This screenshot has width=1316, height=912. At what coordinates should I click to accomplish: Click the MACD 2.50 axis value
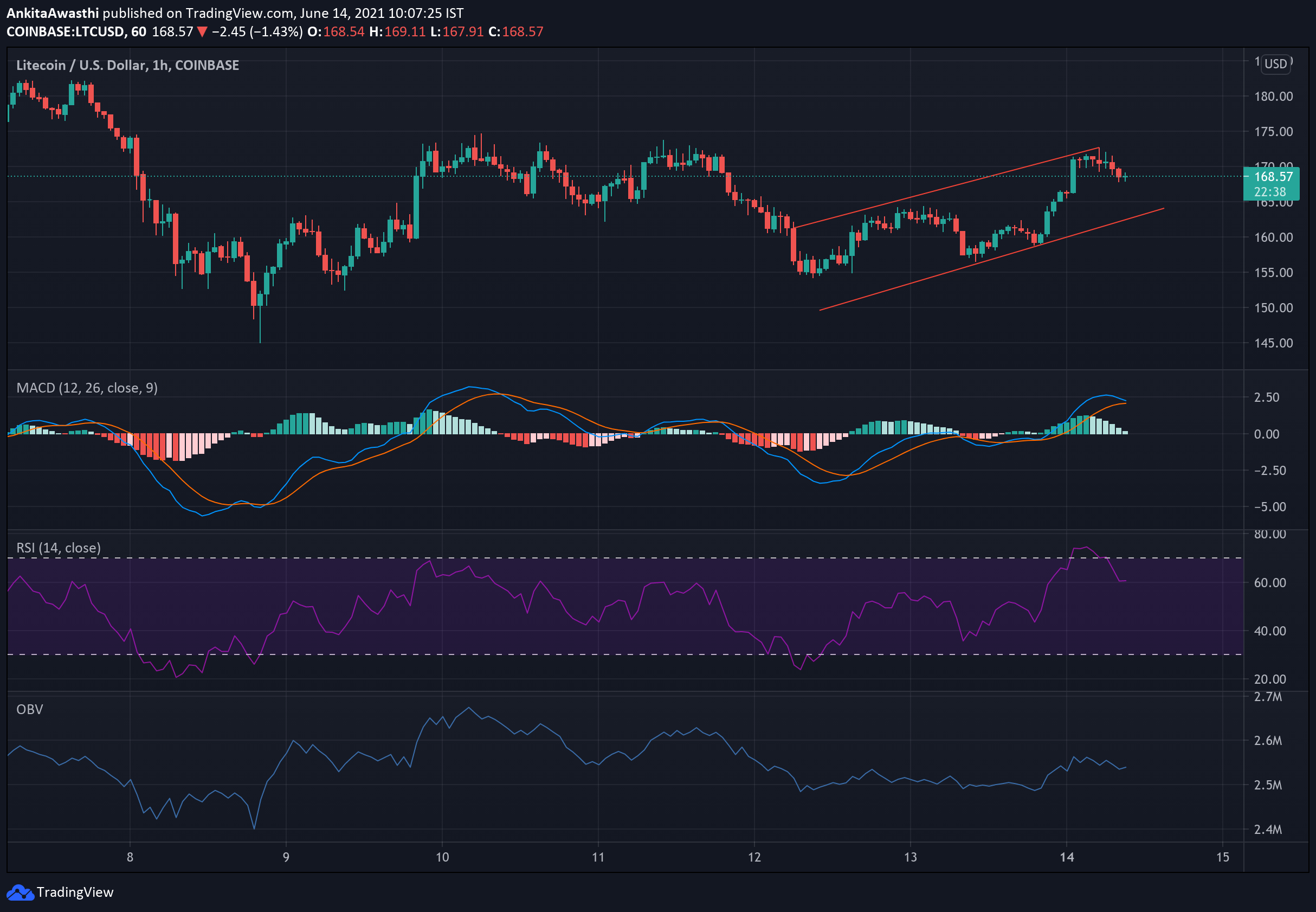click(x=1266, y=397)
